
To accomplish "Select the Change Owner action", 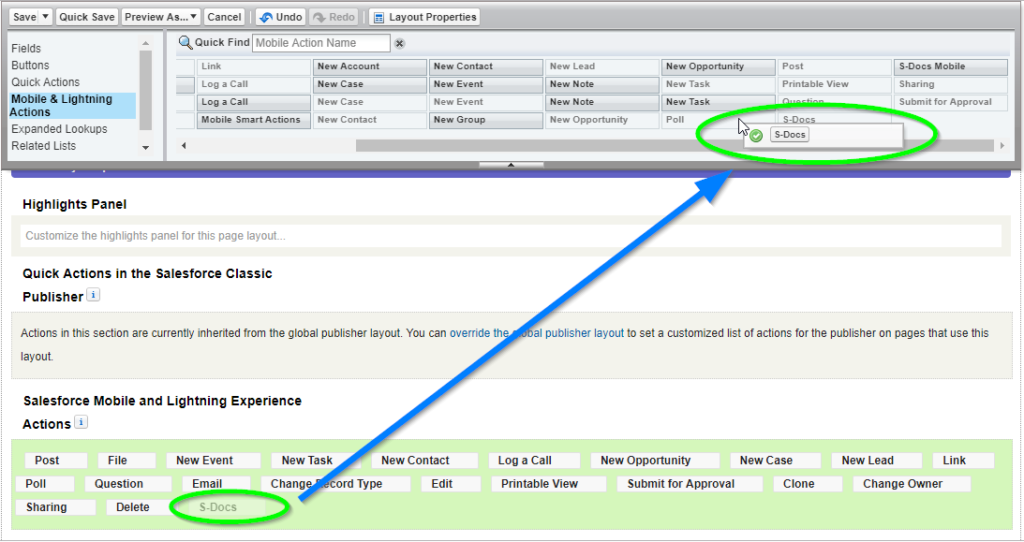I will point(912,484).
